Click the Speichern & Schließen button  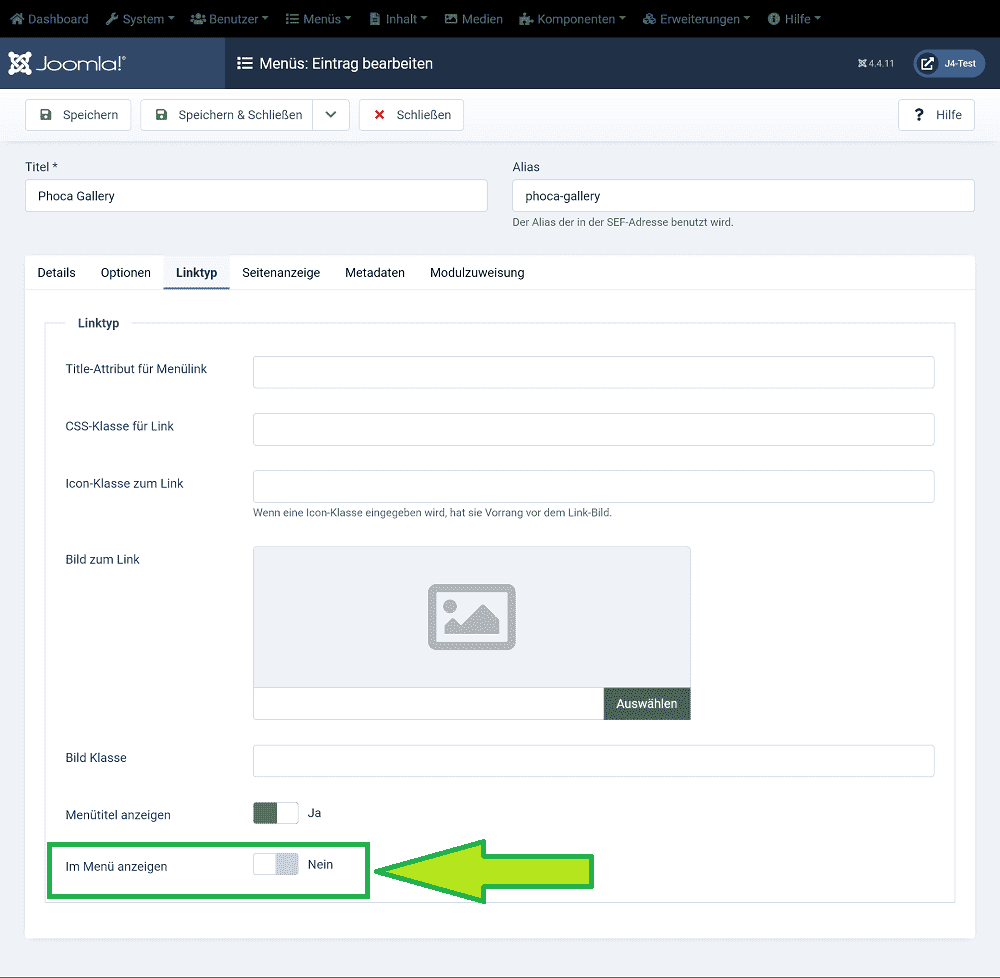point(227,115)
